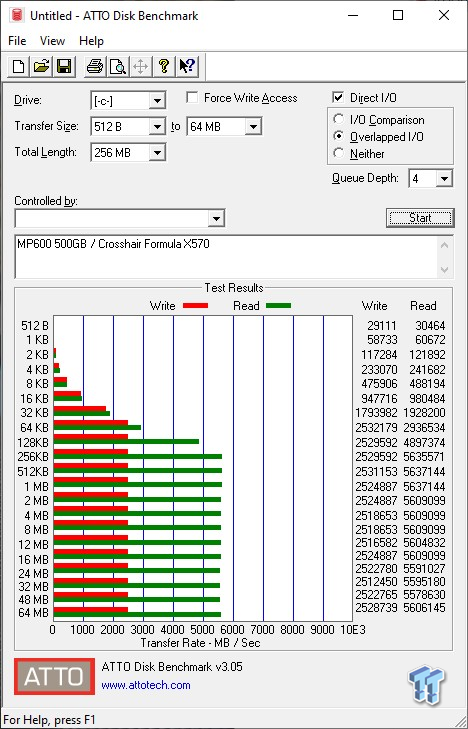Print results using the printer icon

click(95, 66)
